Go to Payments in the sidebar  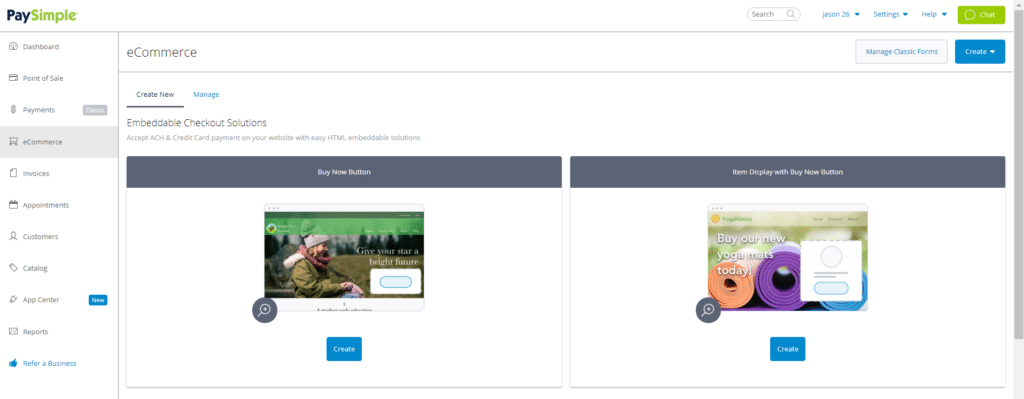[x=59, y=110]
